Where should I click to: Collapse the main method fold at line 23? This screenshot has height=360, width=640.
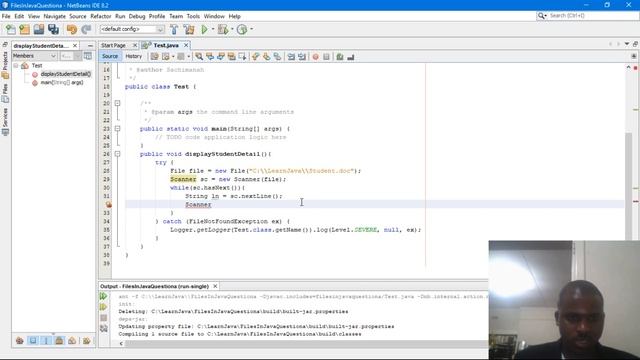tap(118, 129)
